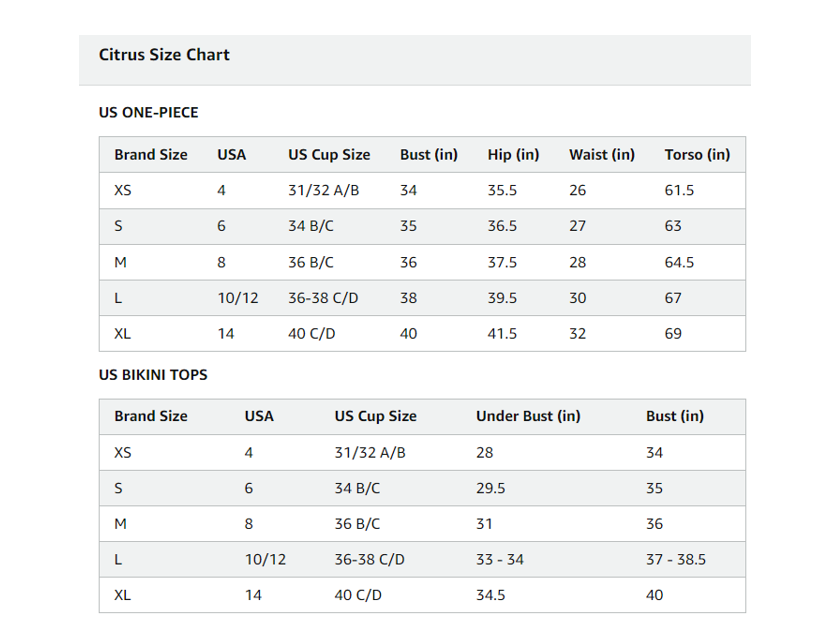Click 34 B/C in bikini tops table

click(357, 488)
